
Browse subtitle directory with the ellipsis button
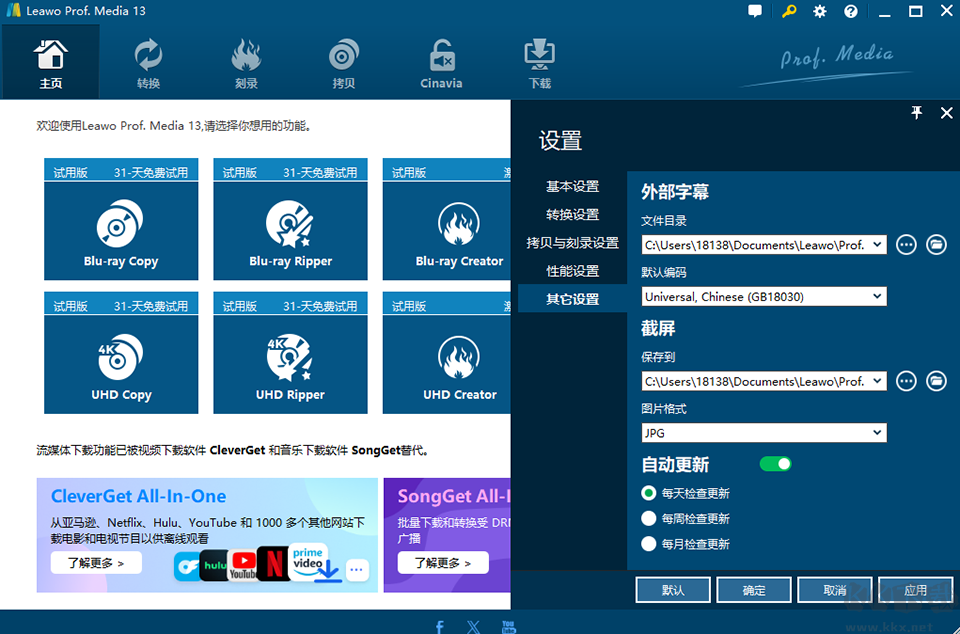point(906,245)
